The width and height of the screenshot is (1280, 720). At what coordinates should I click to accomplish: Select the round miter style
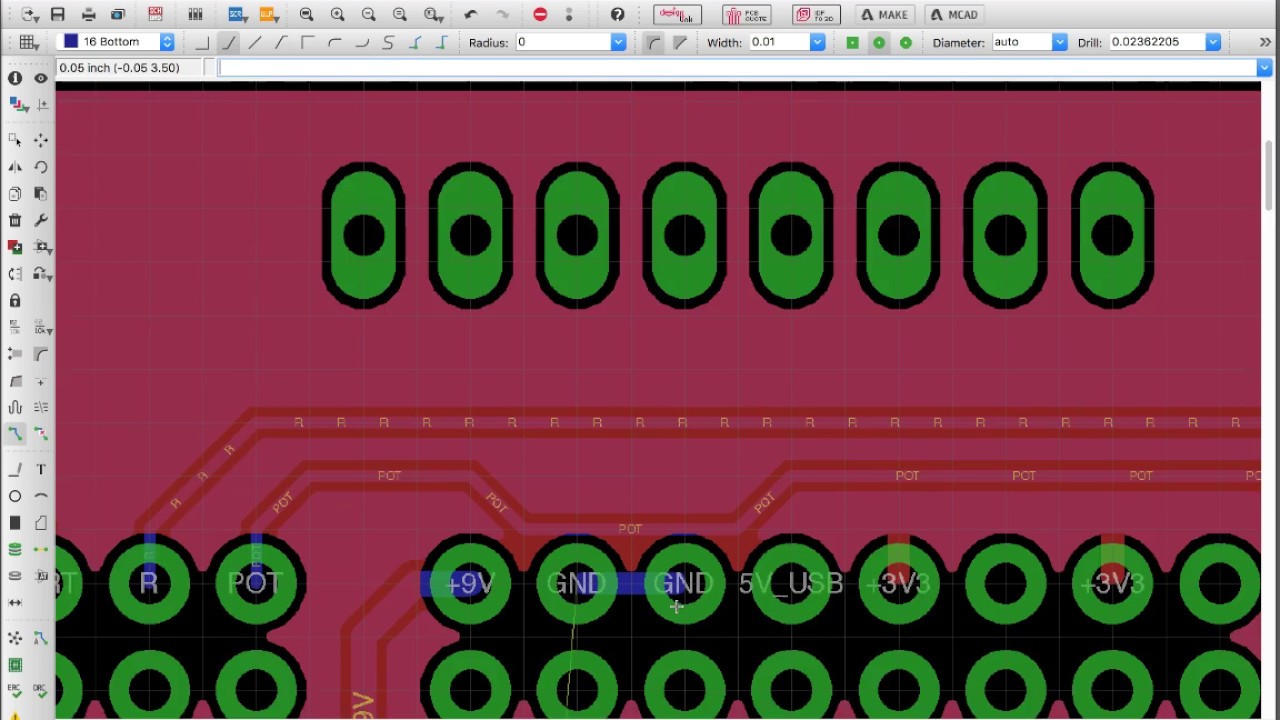[x=653, y=42]
